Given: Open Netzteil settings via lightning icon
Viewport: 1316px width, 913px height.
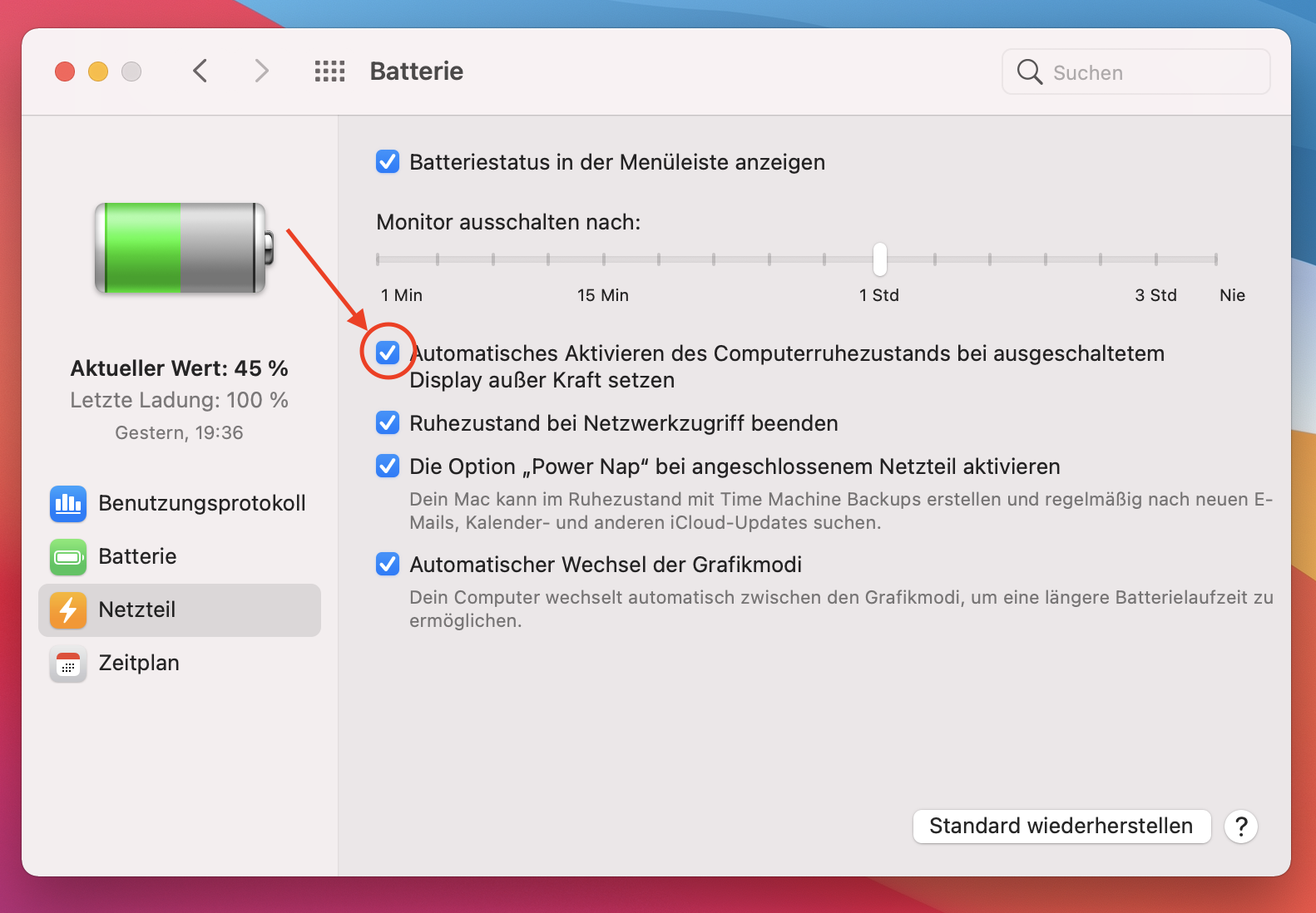Looking at the screenshot, I should pyautogui.click(x=67, y=610).
